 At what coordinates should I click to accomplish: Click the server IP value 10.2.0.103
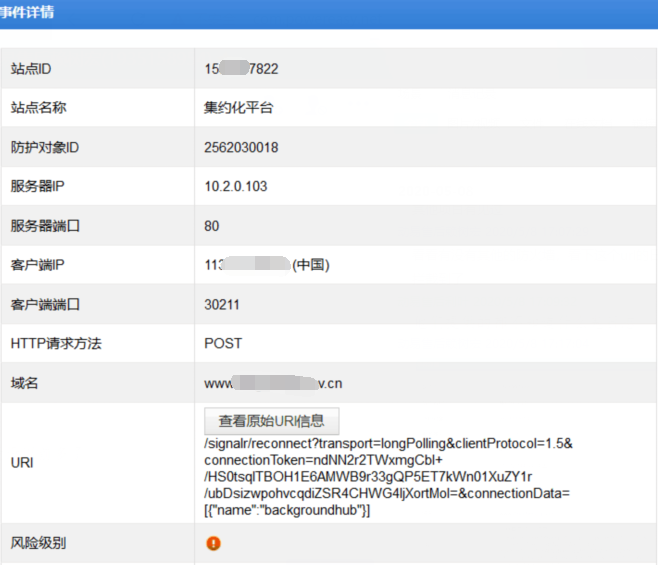pos(236,187)
